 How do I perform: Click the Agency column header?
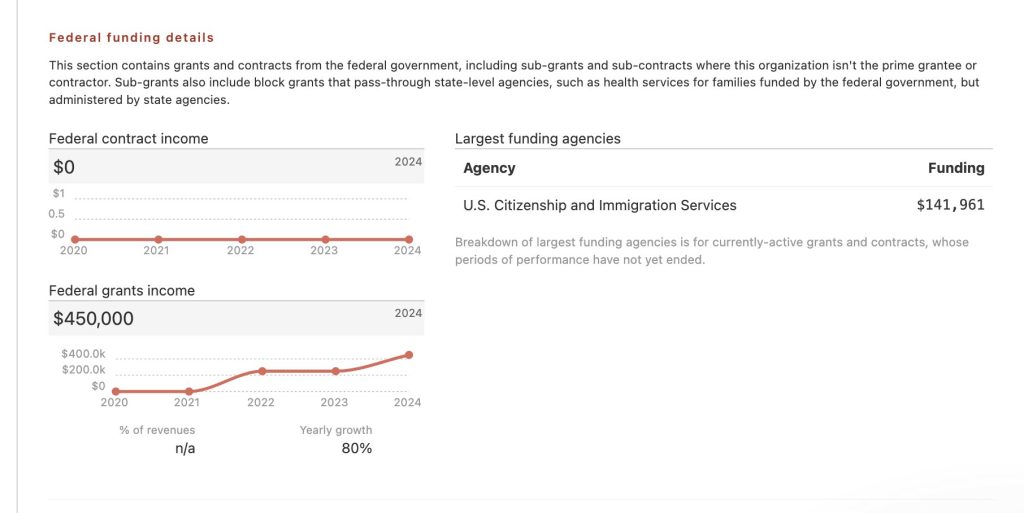pyautogui.click(x=489, y=168)
